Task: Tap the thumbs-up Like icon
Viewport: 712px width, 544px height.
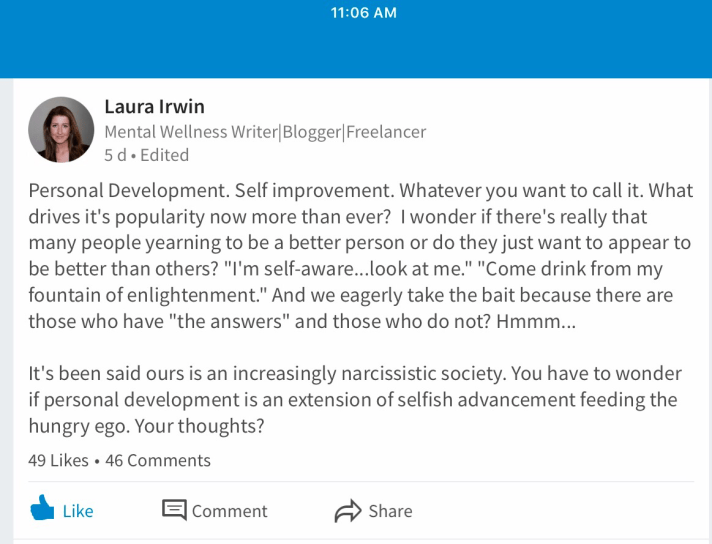Action: coord(42,510)
